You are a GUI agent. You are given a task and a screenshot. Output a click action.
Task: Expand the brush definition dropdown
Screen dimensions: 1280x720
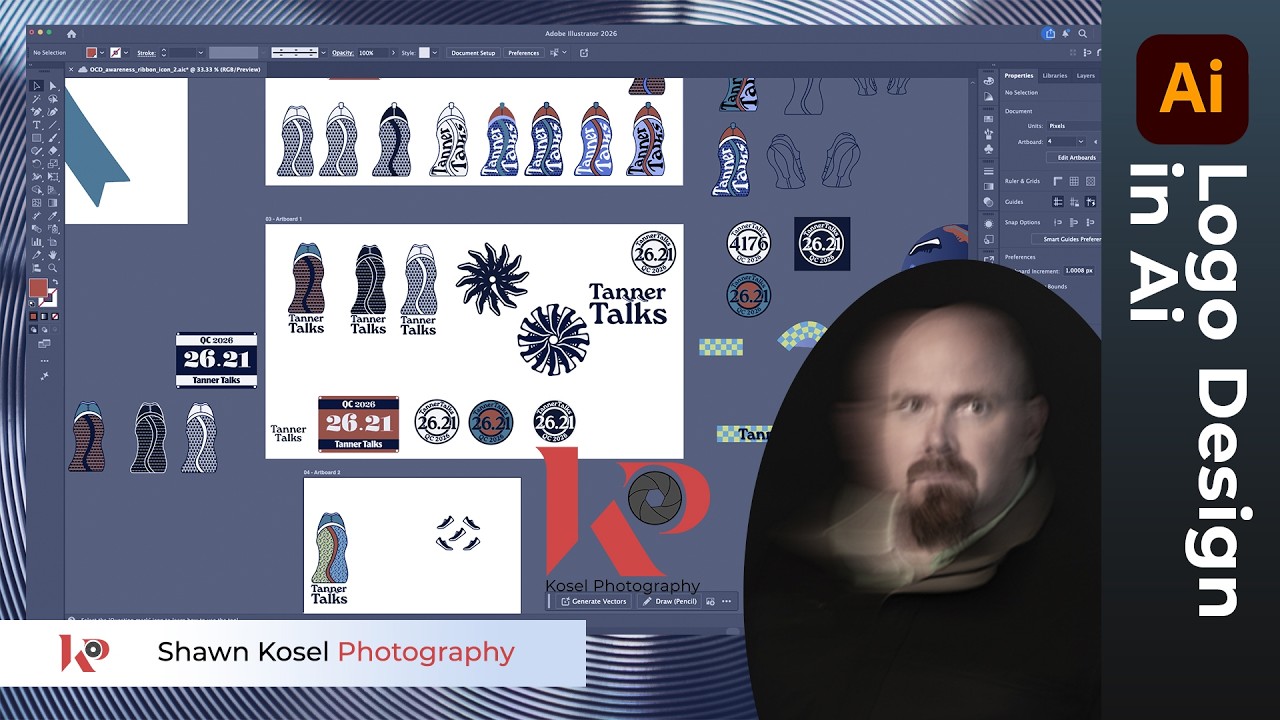tap(325, 52)
